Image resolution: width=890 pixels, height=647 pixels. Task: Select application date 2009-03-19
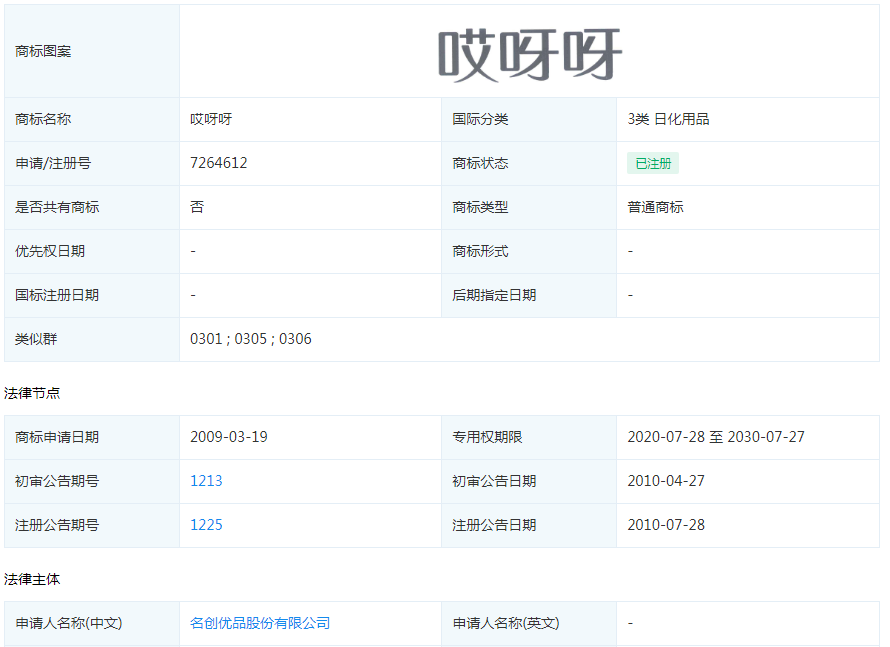229,436
